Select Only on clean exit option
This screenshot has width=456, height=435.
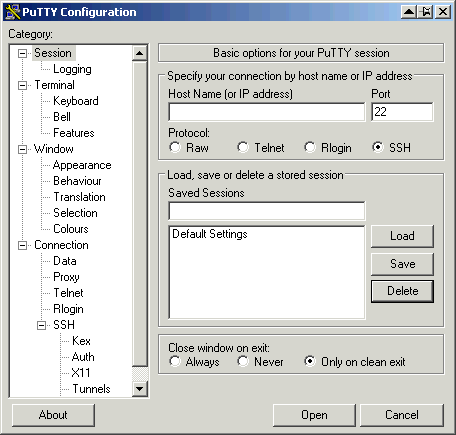pos(310,361)
